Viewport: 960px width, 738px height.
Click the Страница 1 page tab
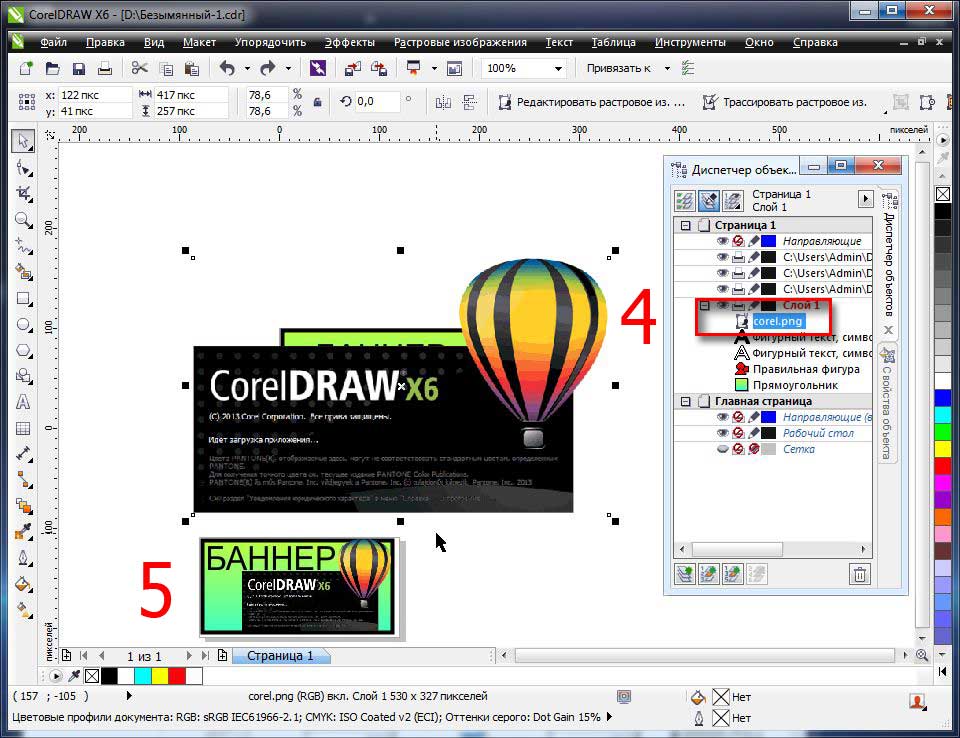click(x=281, y=656)
